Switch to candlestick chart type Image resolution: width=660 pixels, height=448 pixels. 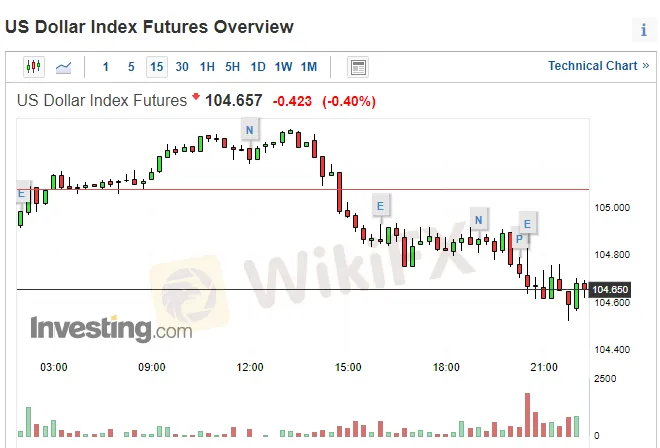pyautogui.click(x=34, y=67)
